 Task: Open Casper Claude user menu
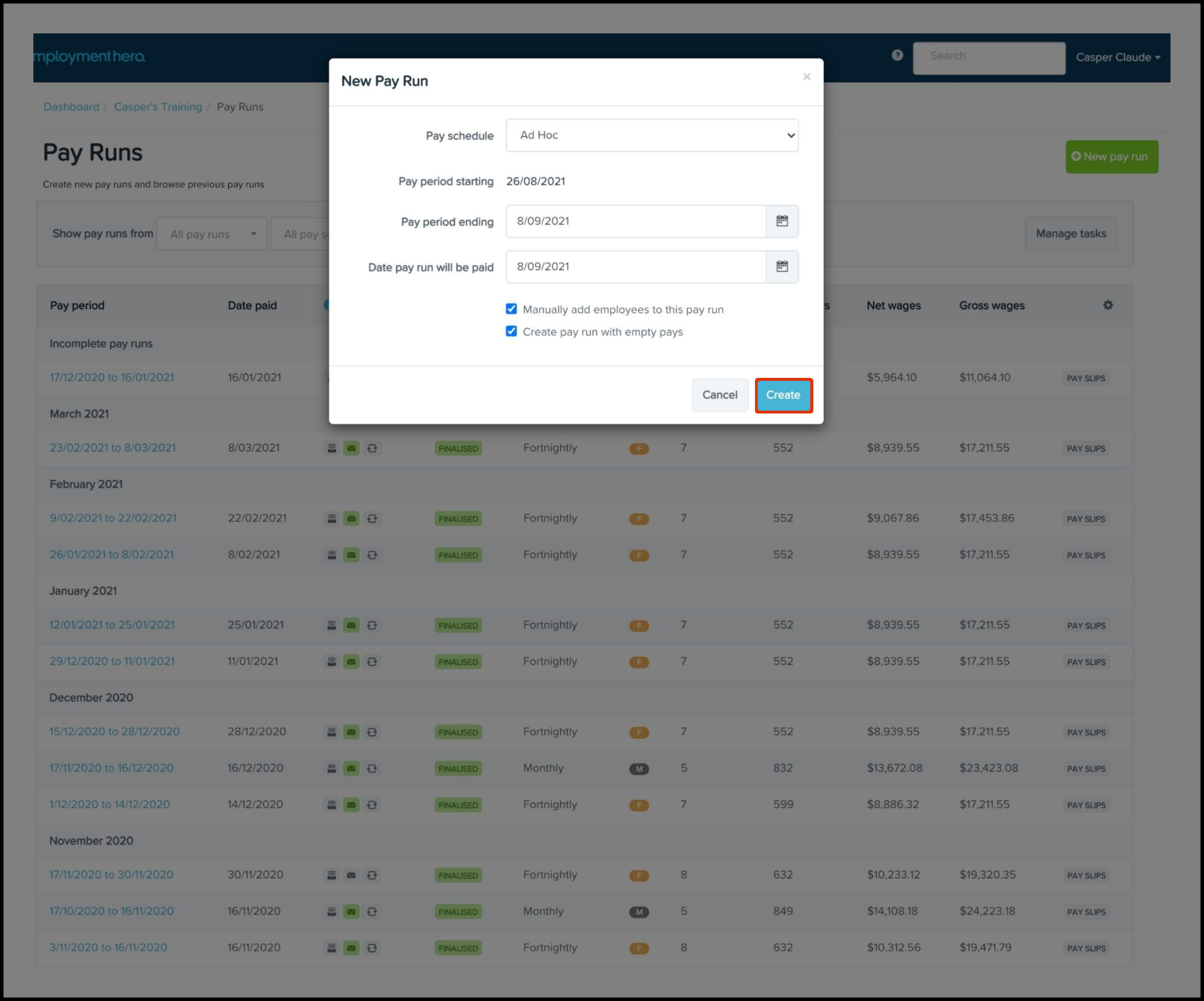click(1118, 57)
